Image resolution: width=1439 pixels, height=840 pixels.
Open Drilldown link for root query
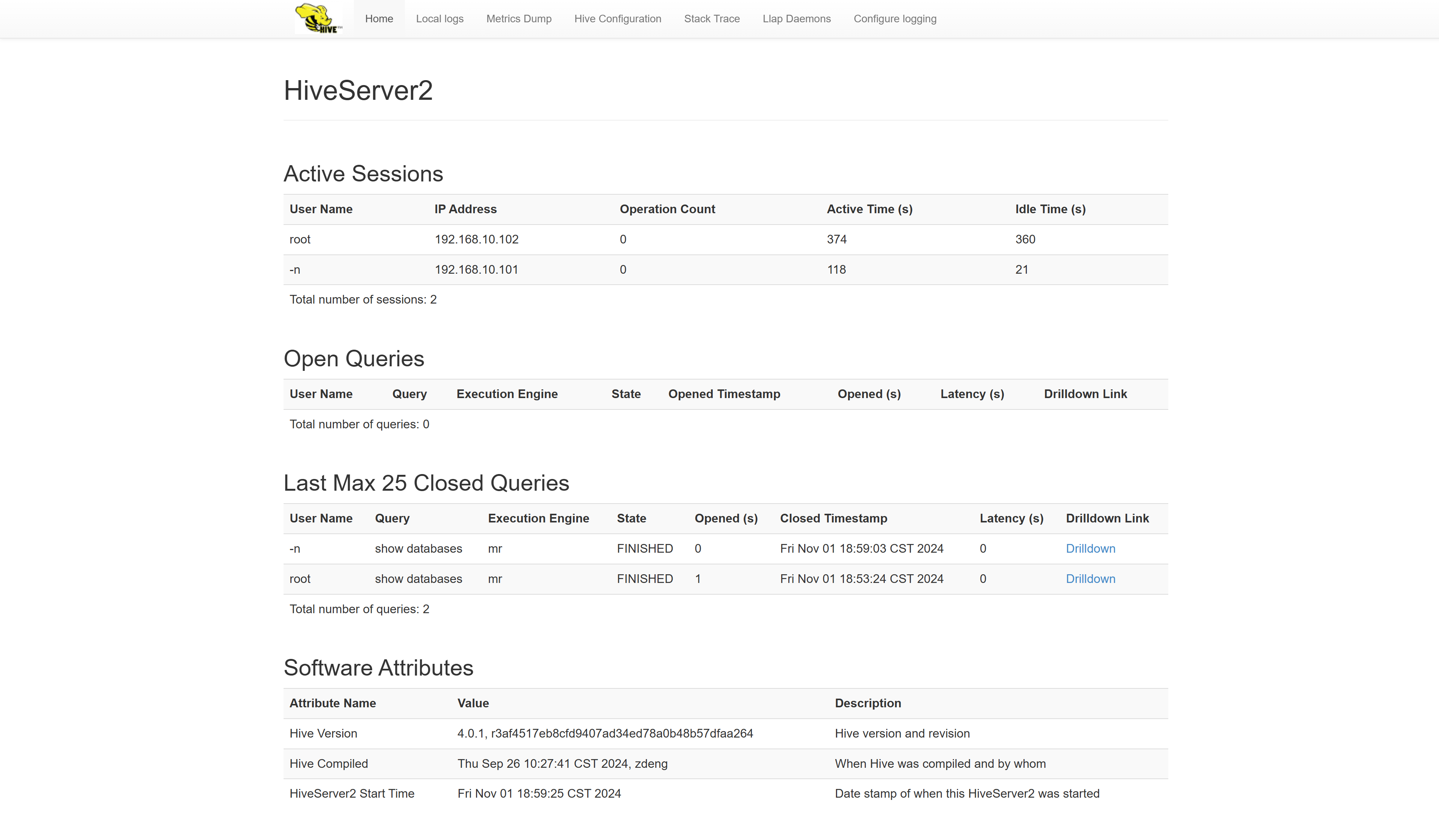tap(1091, 579)
